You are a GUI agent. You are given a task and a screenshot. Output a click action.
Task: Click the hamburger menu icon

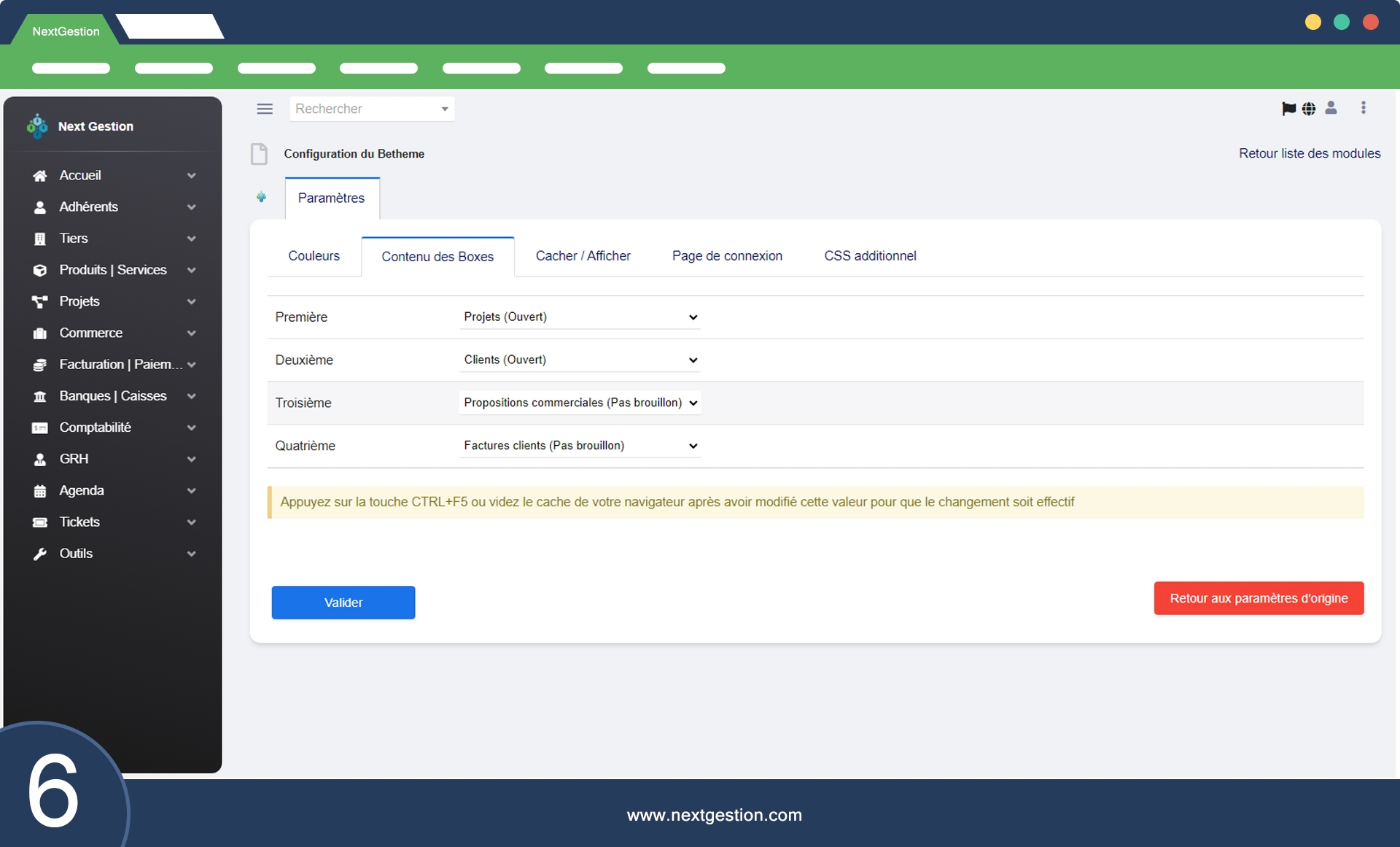265,109
